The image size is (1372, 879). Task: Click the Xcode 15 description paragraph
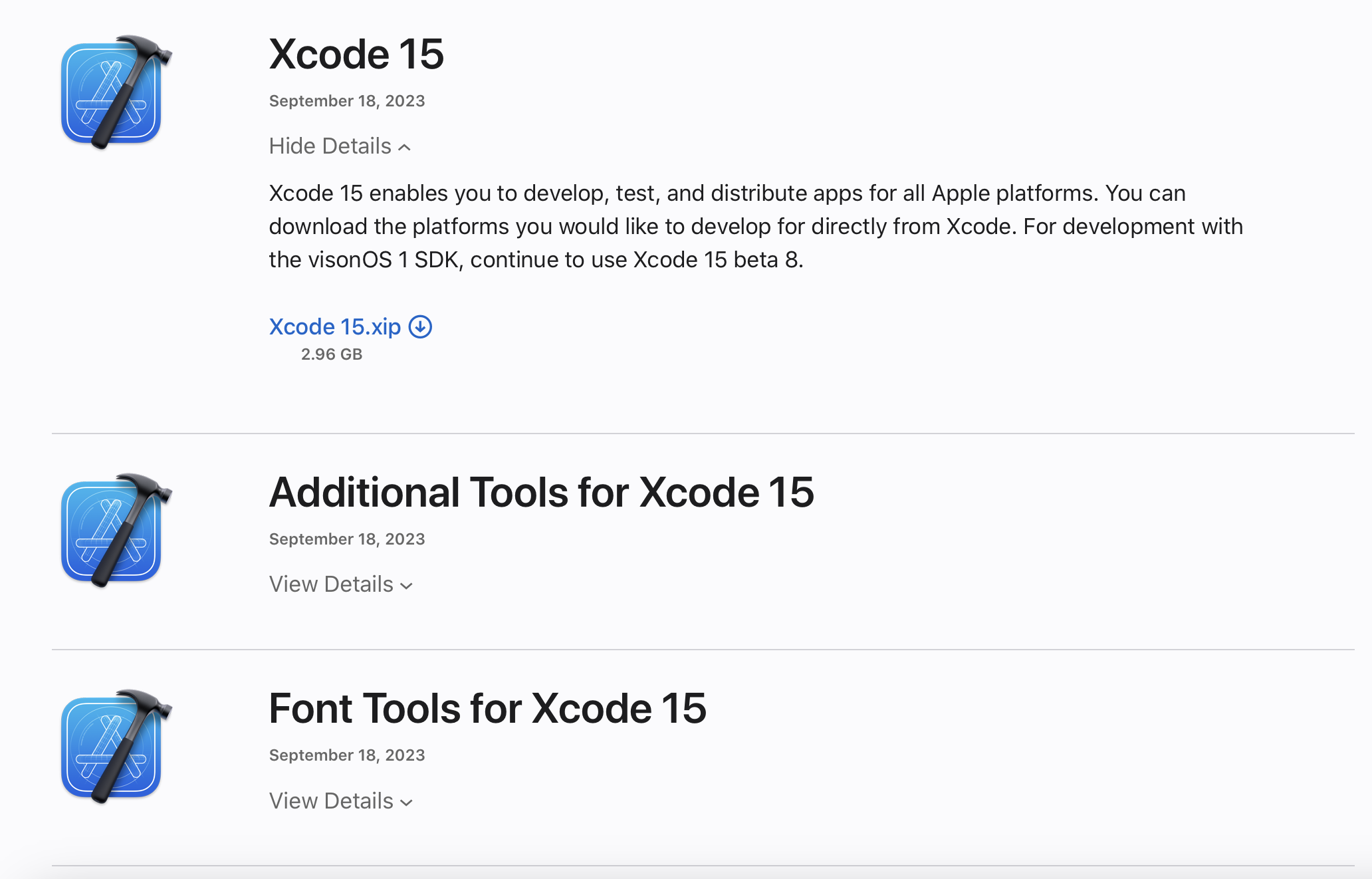(755, 226)
